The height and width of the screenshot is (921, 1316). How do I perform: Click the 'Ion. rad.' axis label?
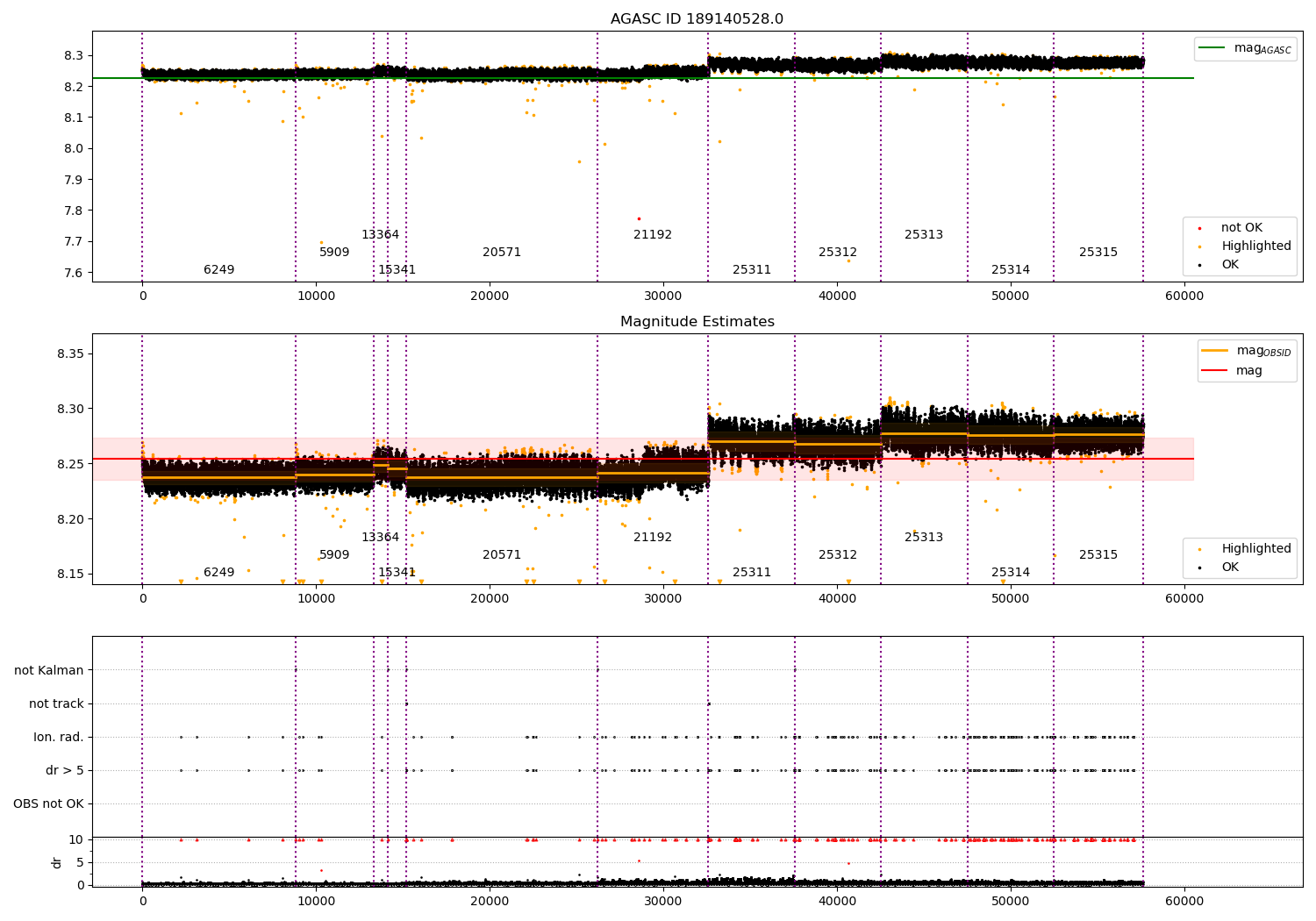pyautogui.click(x=59, y=738)
